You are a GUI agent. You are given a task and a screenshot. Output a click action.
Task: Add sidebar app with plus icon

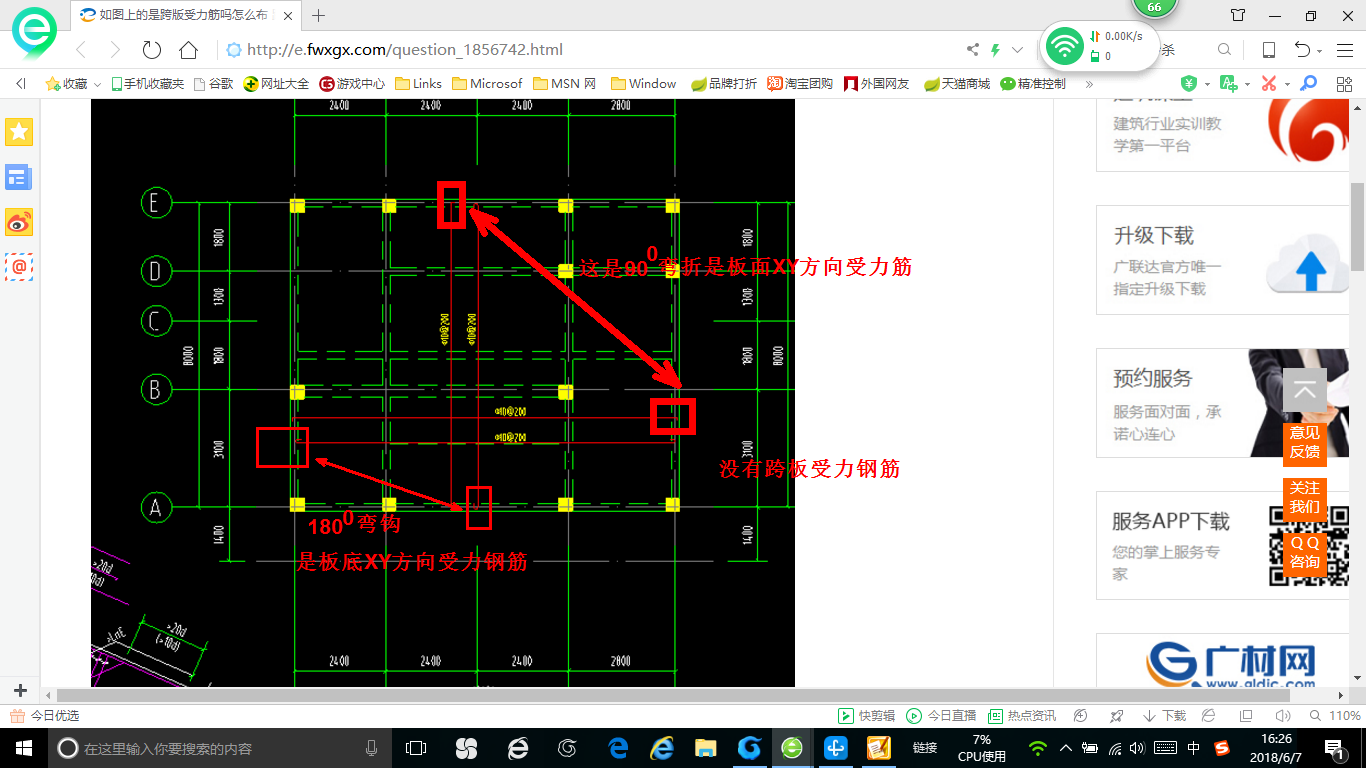tap(20, 691)
